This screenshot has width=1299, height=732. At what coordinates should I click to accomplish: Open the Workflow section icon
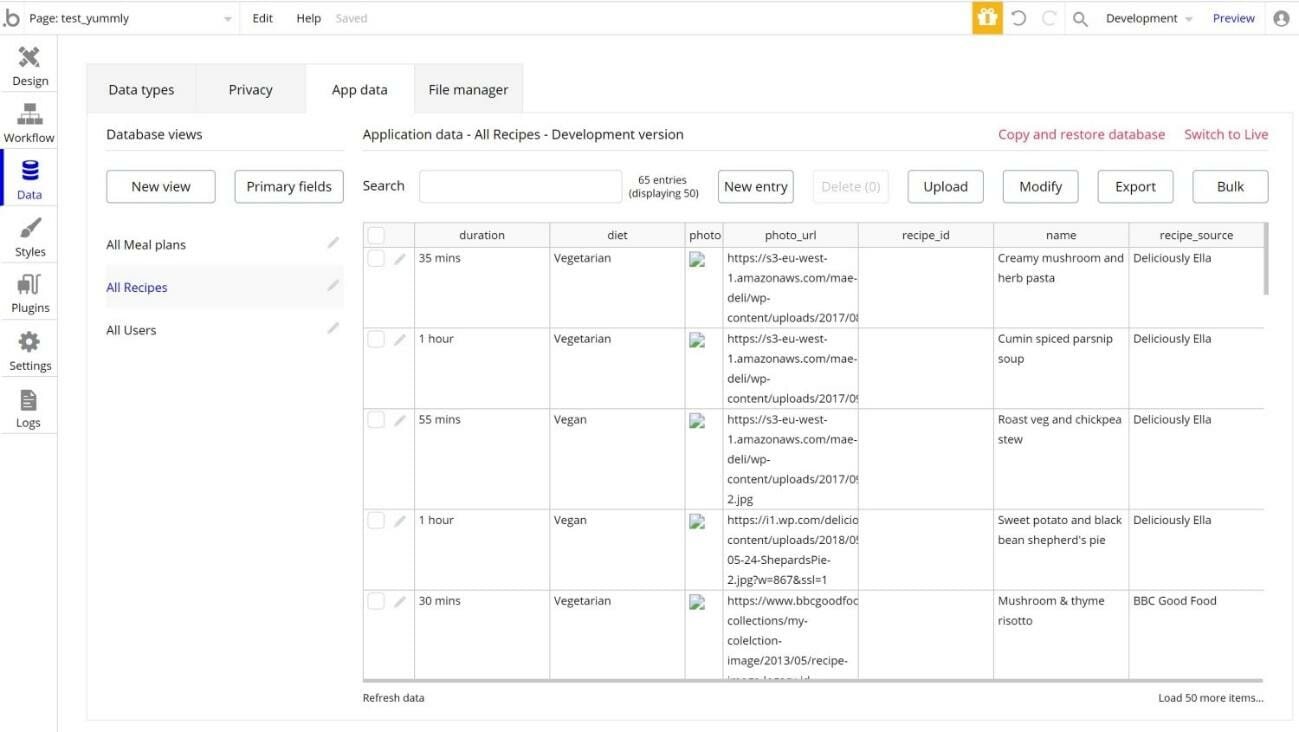pos(29,123)
